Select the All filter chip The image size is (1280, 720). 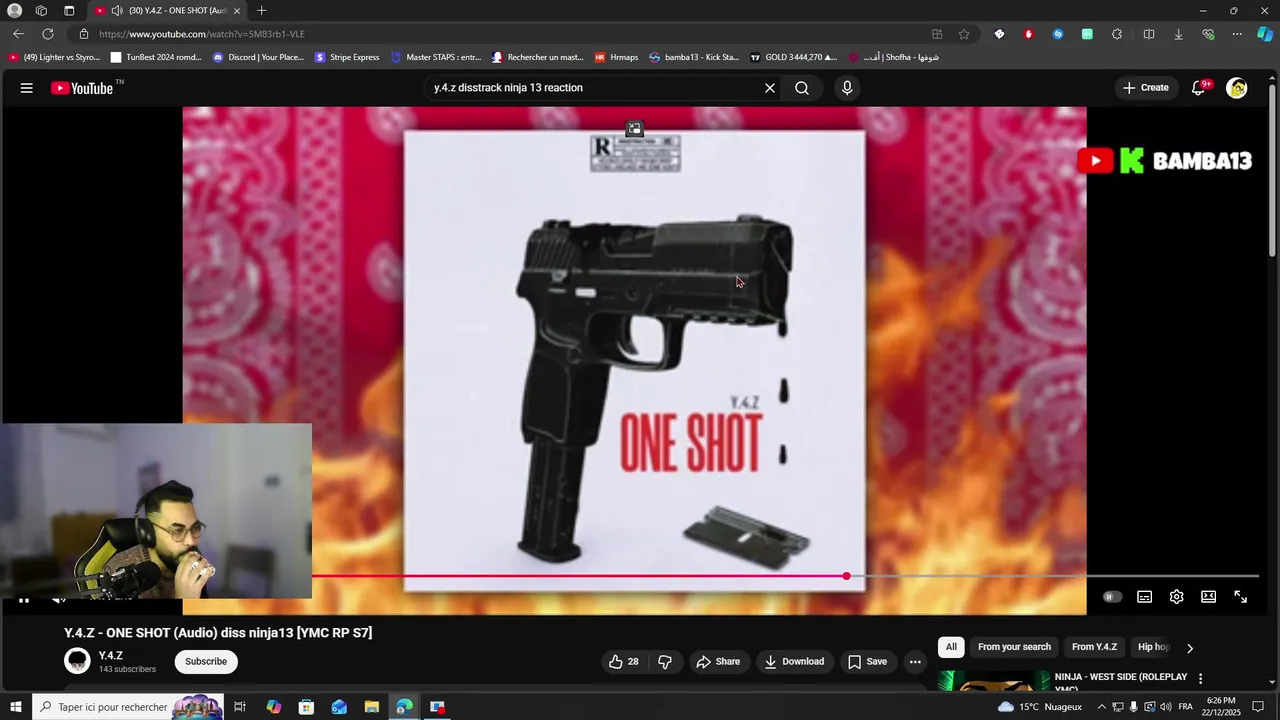[x=951, y=647]
